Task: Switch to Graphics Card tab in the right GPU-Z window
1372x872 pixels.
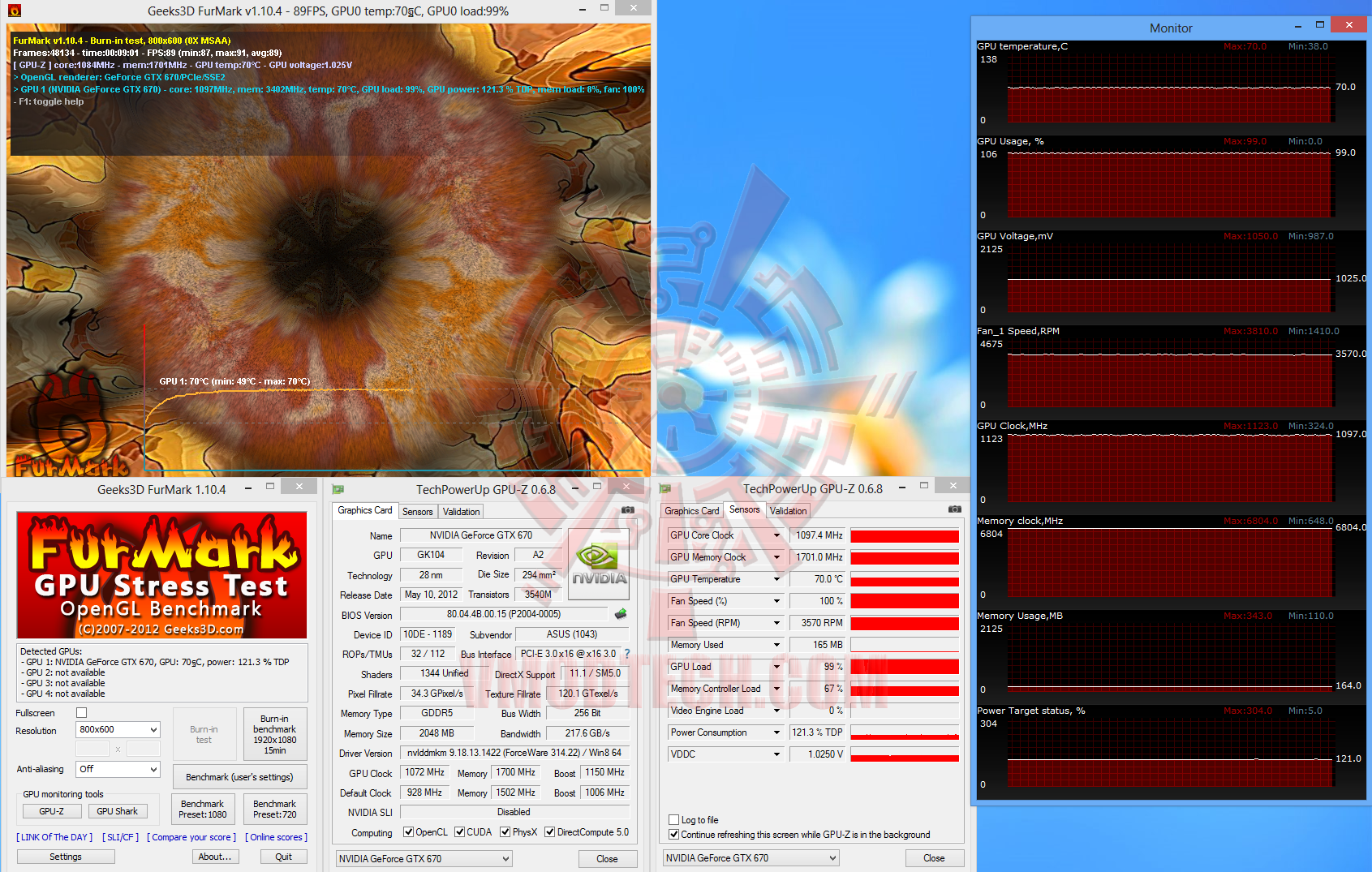Action: [x=691, y=511]
